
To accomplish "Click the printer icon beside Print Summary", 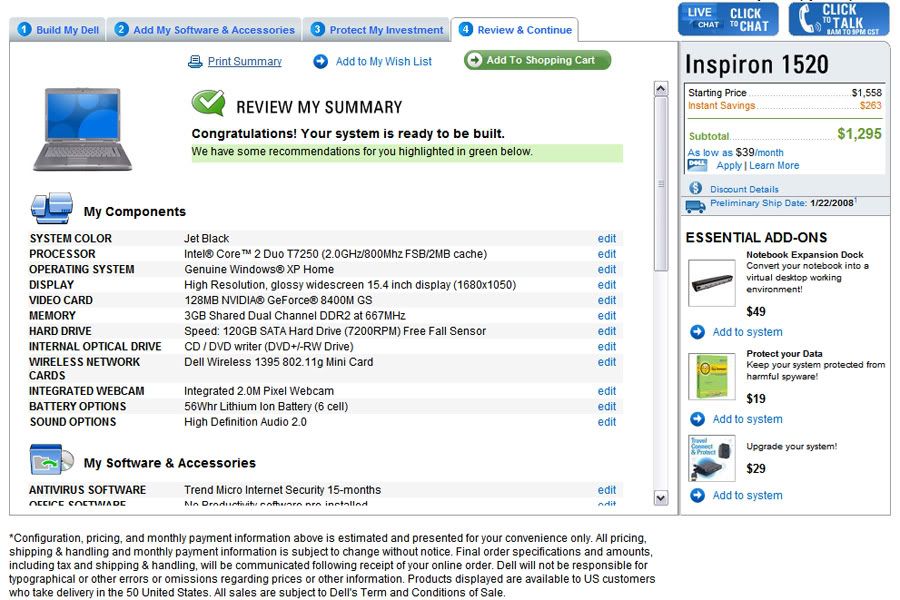I will [x=195, y=61].
